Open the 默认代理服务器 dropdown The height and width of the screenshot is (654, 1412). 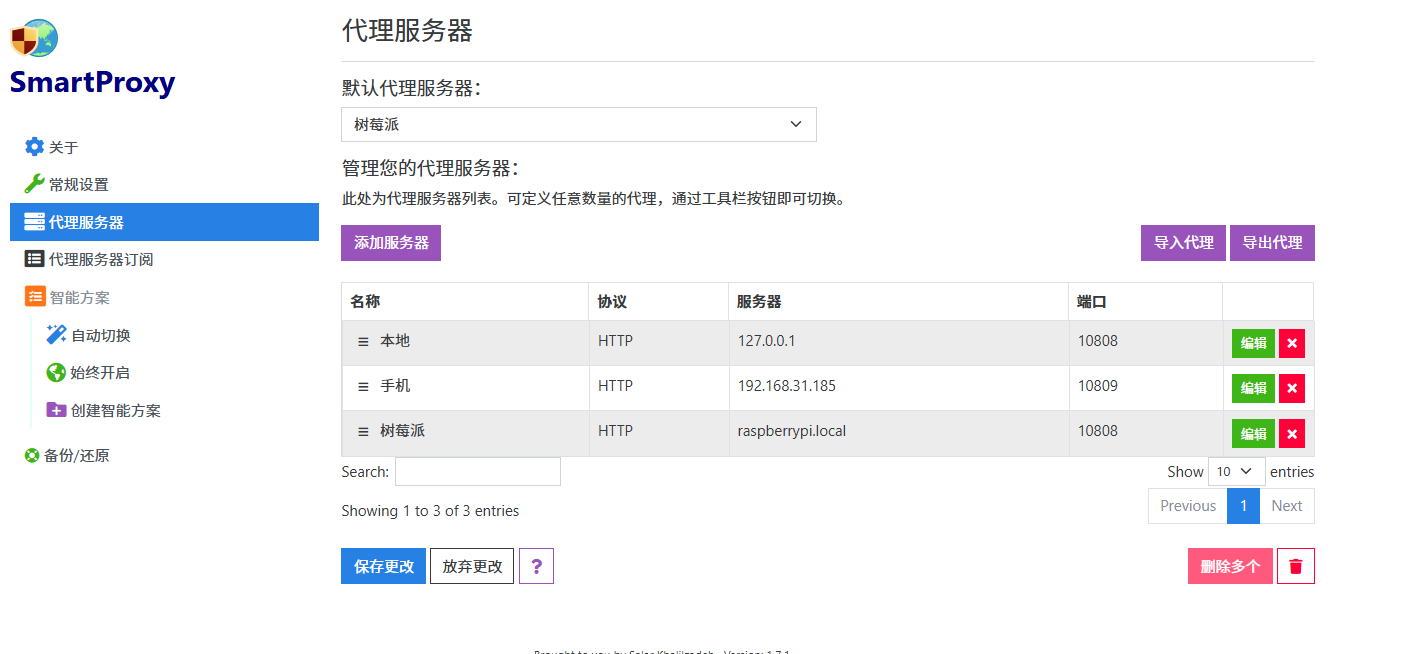(x=578, y=125)
